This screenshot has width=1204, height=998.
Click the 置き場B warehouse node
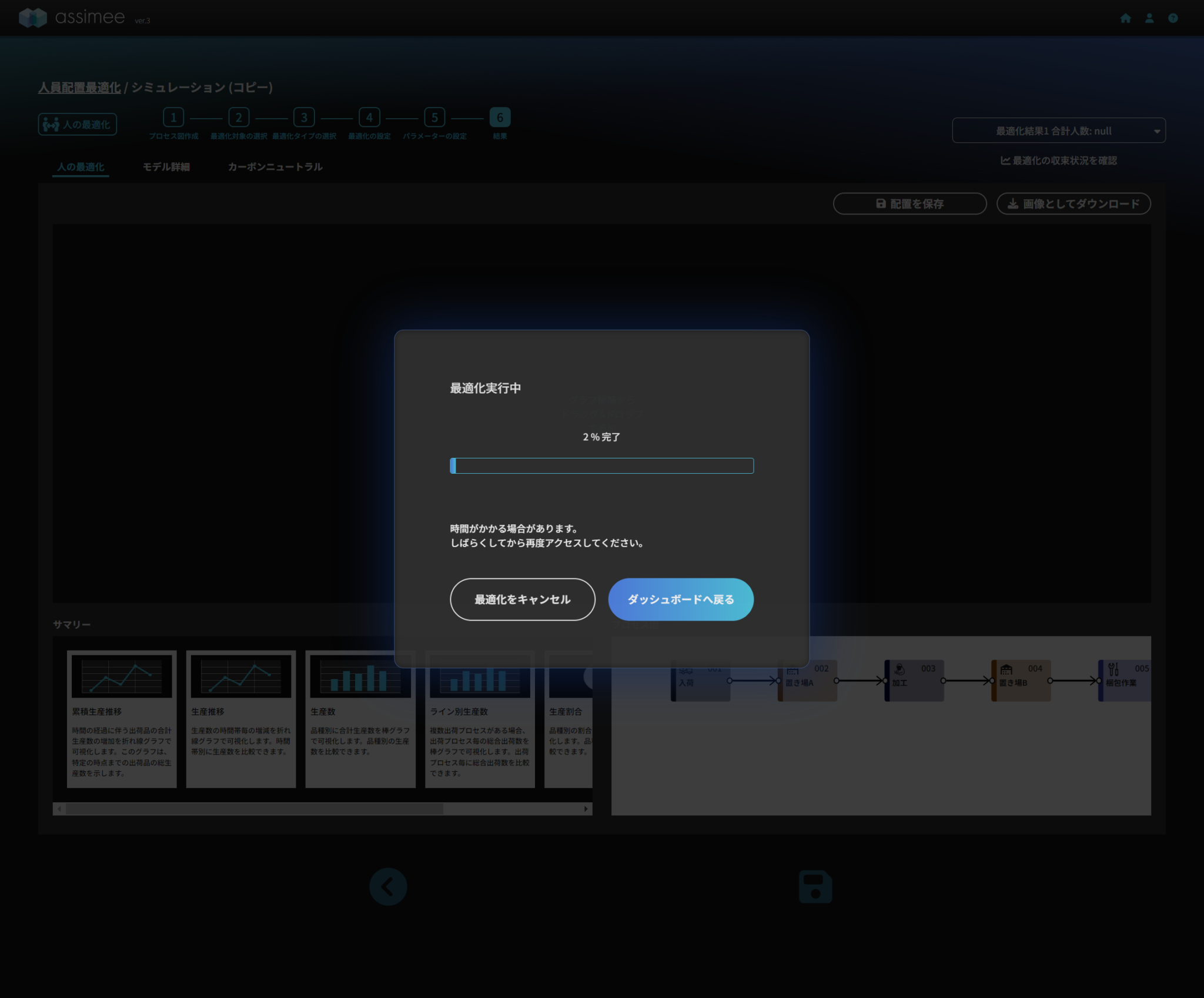pyautogui.click(x=1021, y=680)
